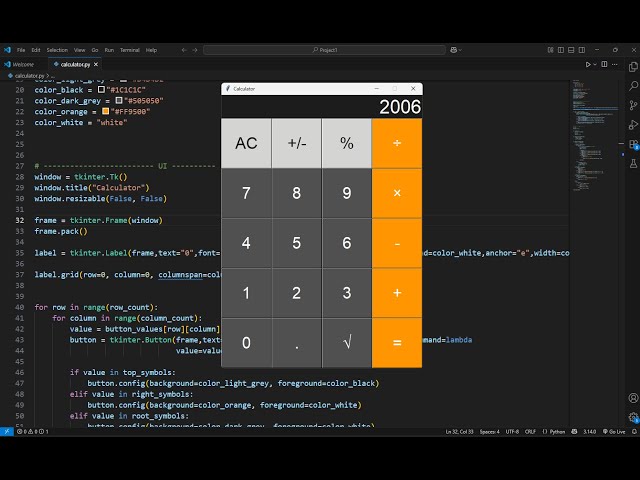Click the minus button in Calculator
The image size is (640, 480).
(x=397, y=243)
